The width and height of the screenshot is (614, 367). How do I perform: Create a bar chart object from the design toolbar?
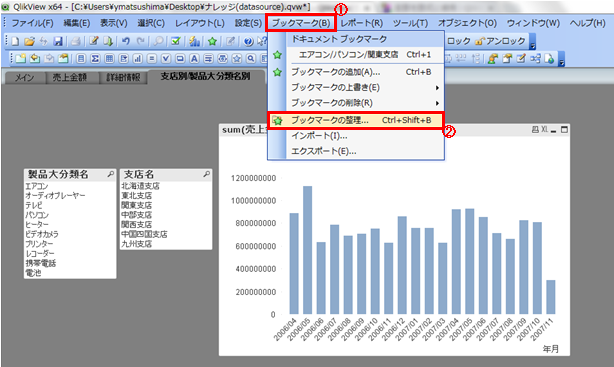(137, 59)
